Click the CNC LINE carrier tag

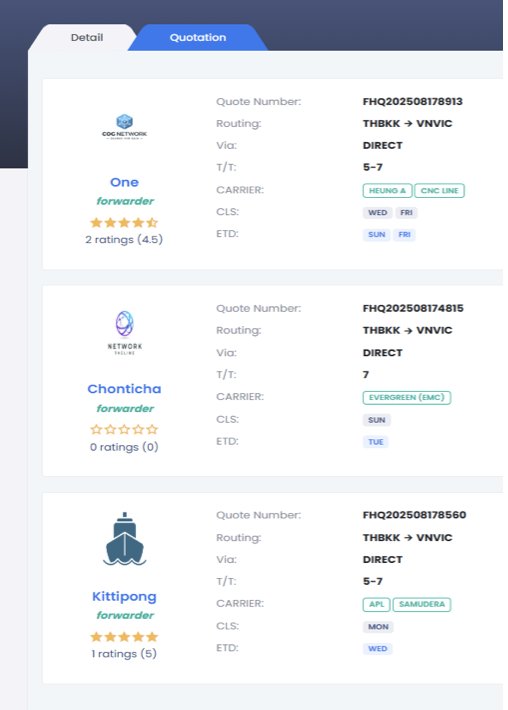point(439,191)
